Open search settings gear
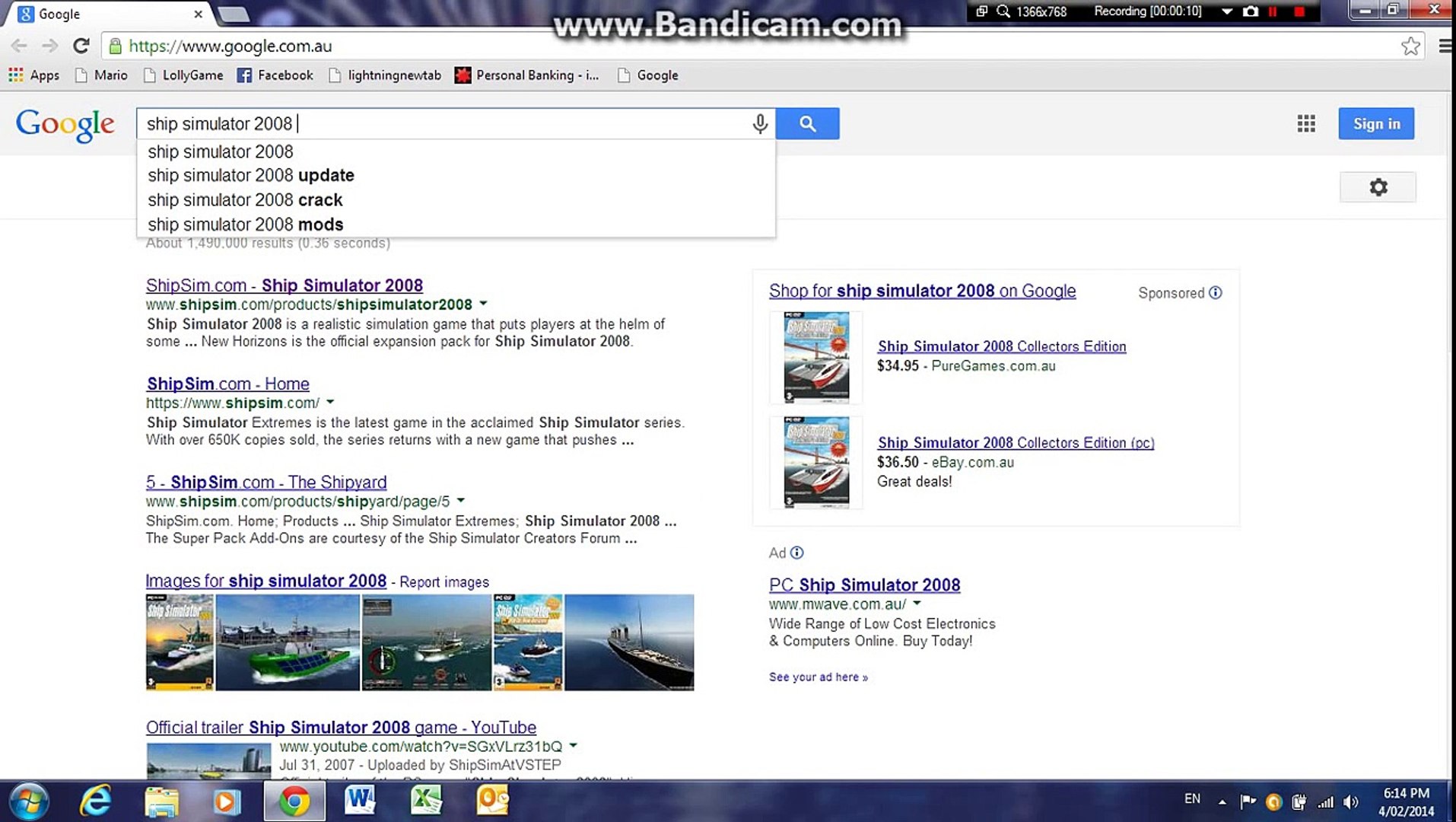This screenshot has width=1456, height=822. click(1378, 187)
